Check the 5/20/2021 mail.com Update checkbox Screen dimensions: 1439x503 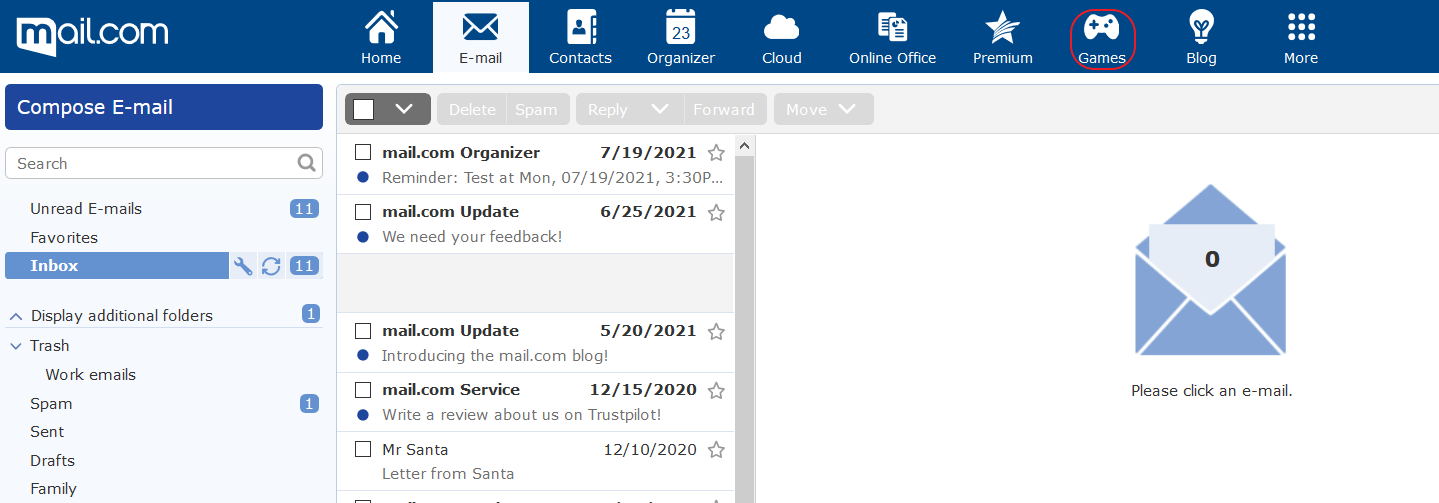pos(363,330)
